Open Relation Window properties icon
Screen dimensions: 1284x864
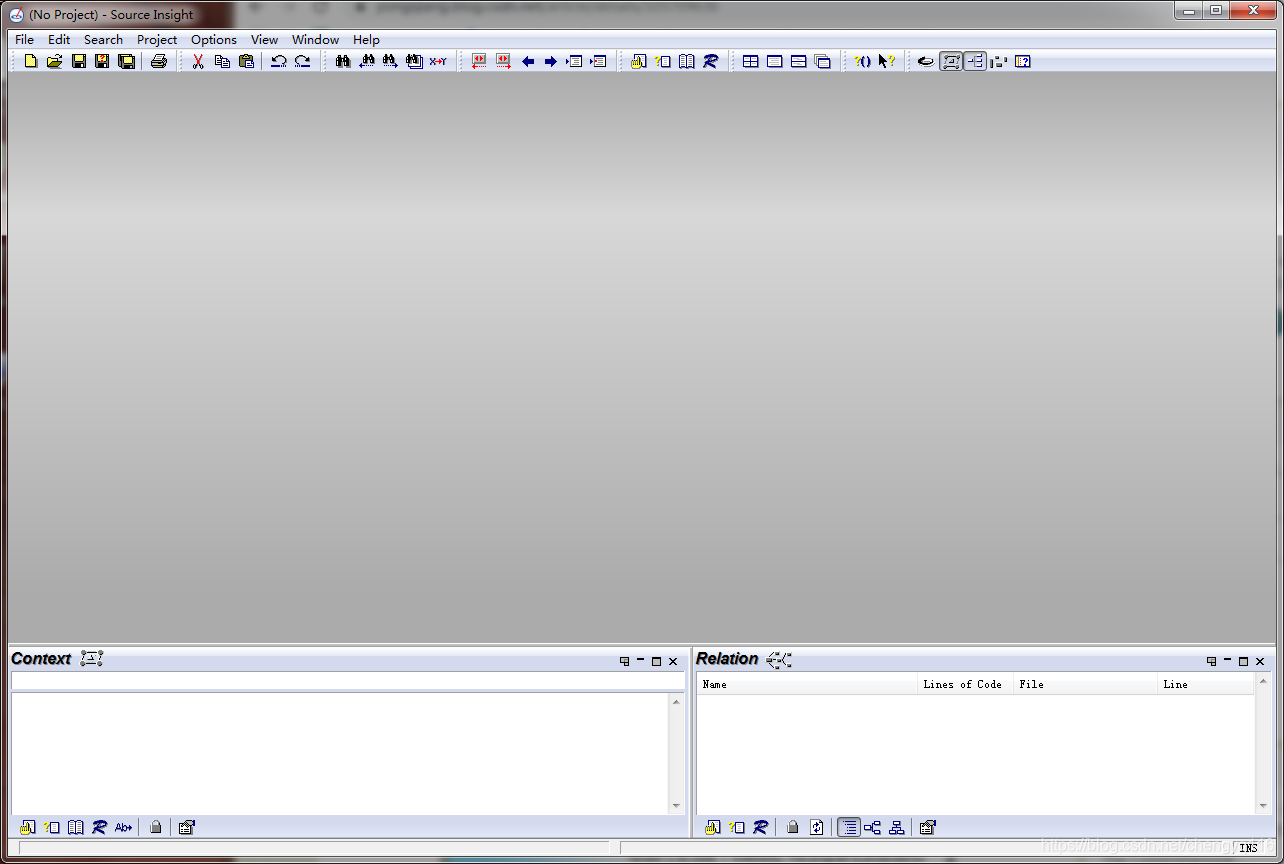click(x=928, y=827)
